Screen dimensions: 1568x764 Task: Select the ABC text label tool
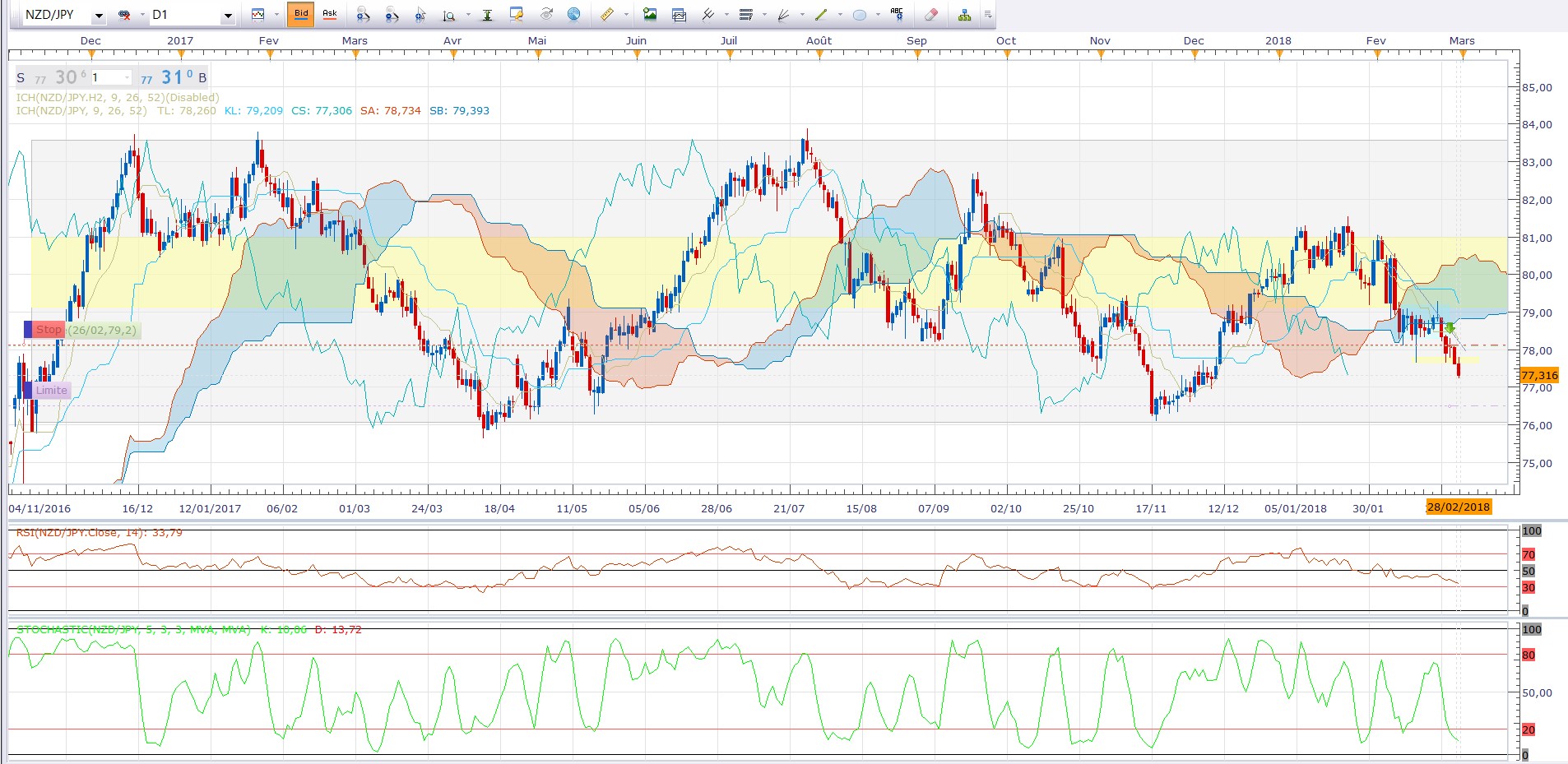(x=898, y=14)
